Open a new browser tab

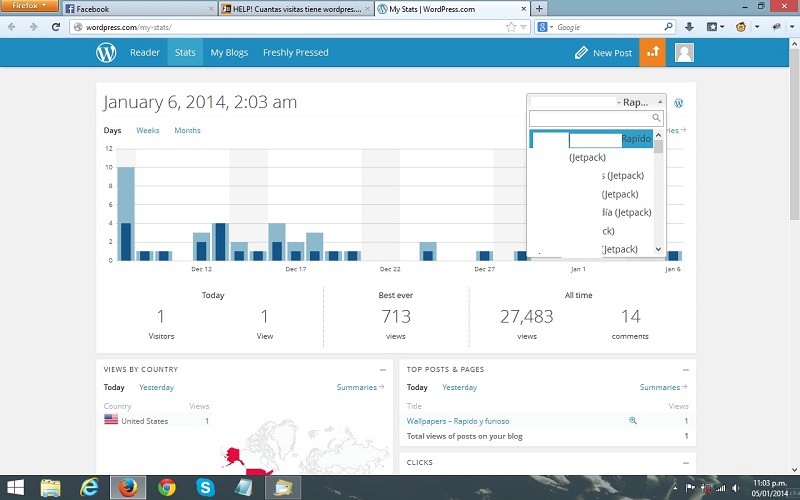539,8
